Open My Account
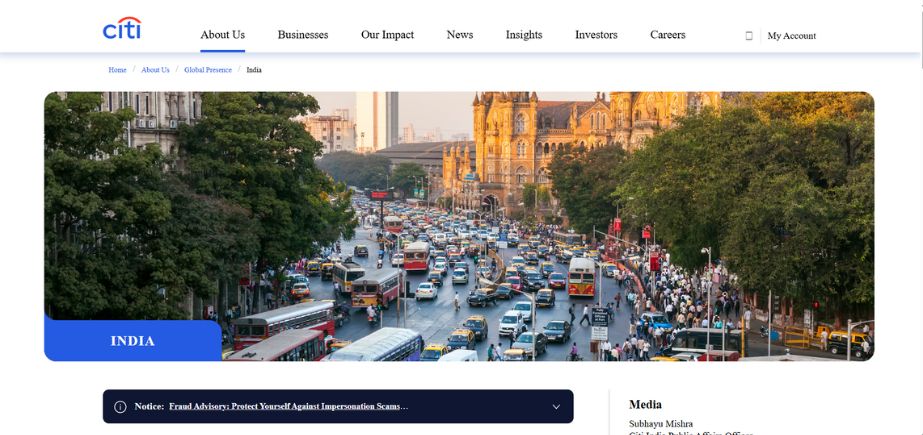Viewport: 923px width, 435px height. [x=791, y=36]
